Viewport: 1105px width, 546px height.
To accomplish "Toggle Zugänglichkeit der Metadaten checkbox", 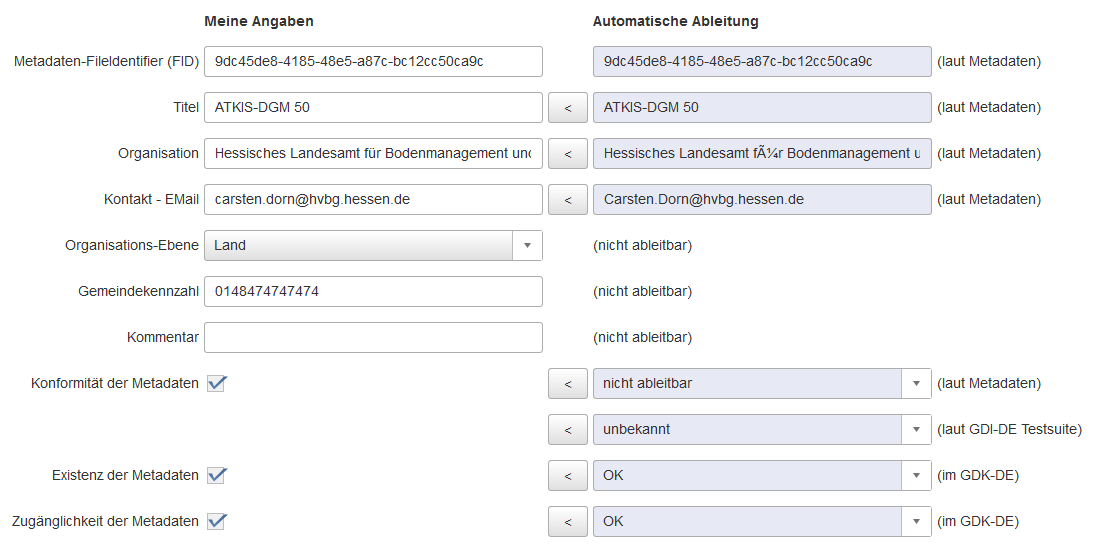I will coord(216,521).
